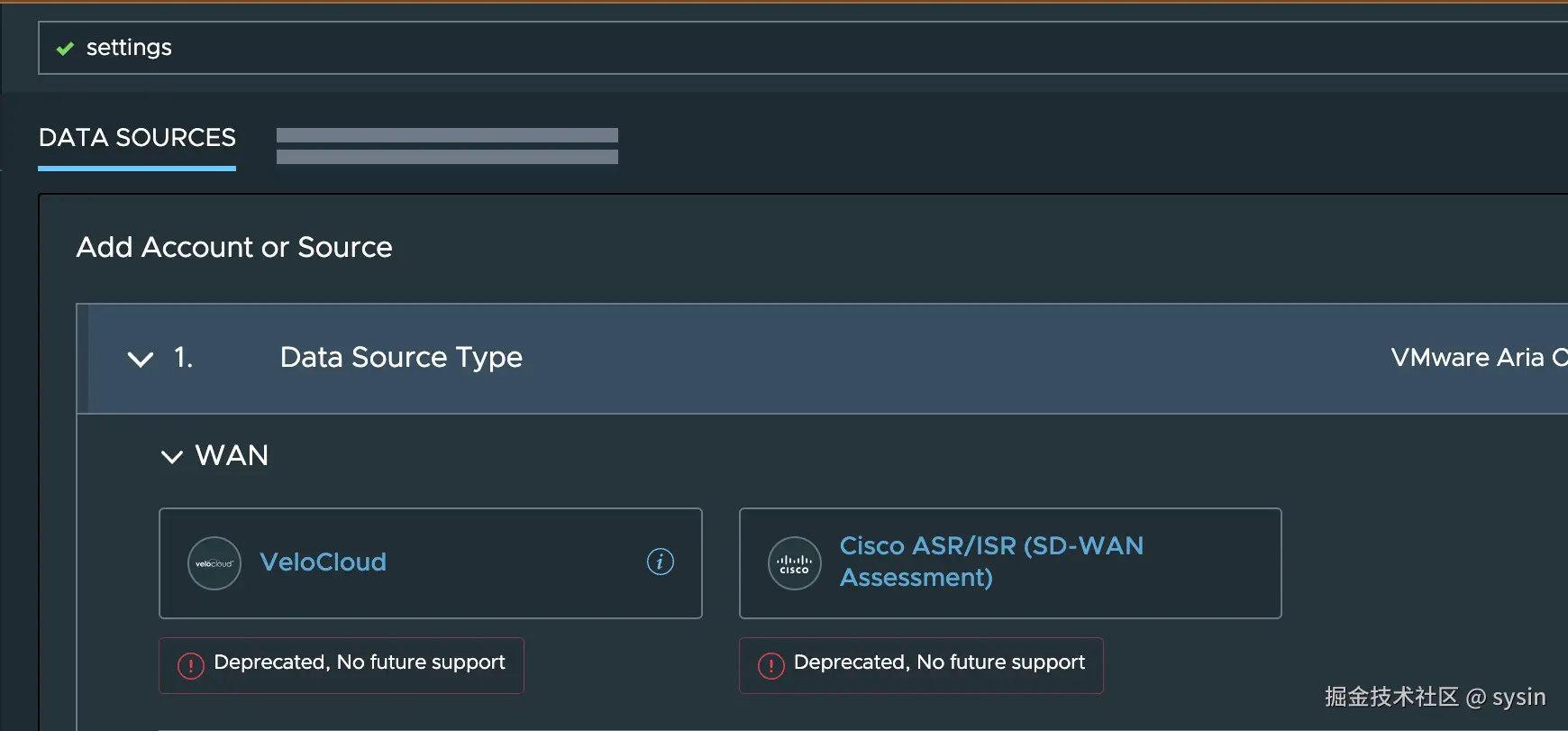This screenshot has height=731, width=1568.
Task: Click the green checkmark beside settings
Action: pos(65,49)
